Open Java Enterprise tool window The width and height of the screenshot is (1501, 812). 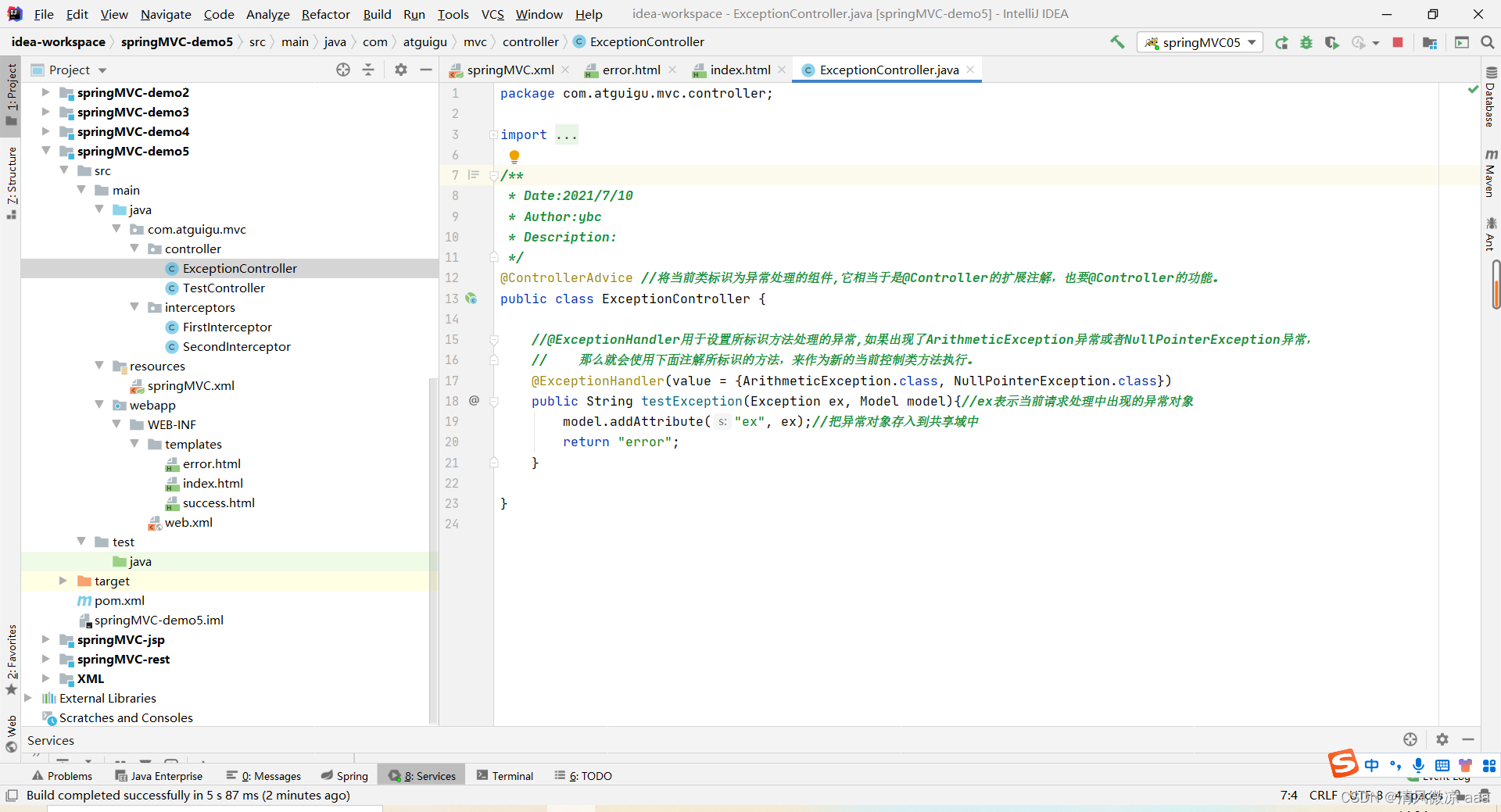159,776
